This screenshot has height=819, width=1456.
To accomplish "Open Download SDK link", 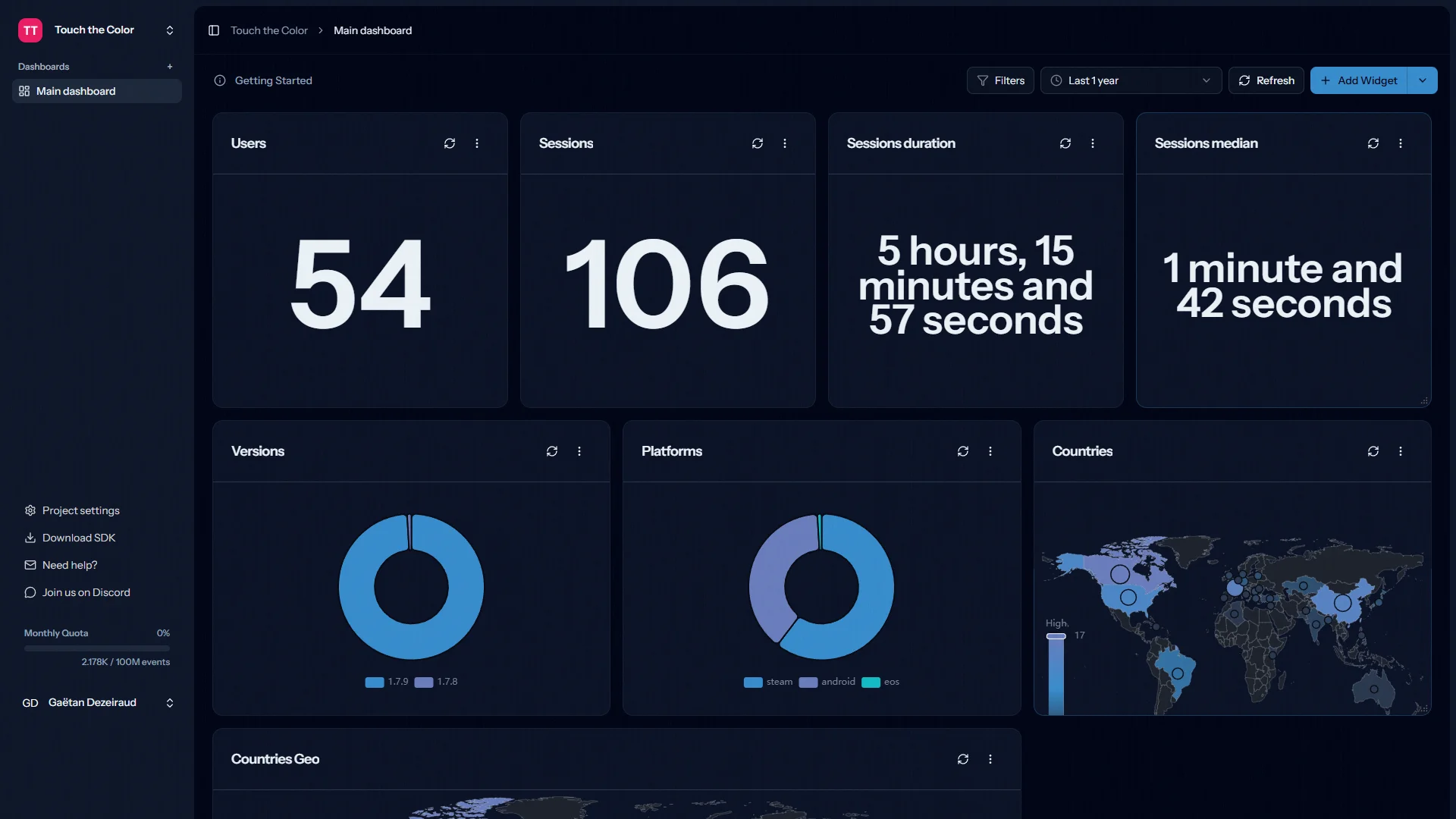I will [70, 538].
